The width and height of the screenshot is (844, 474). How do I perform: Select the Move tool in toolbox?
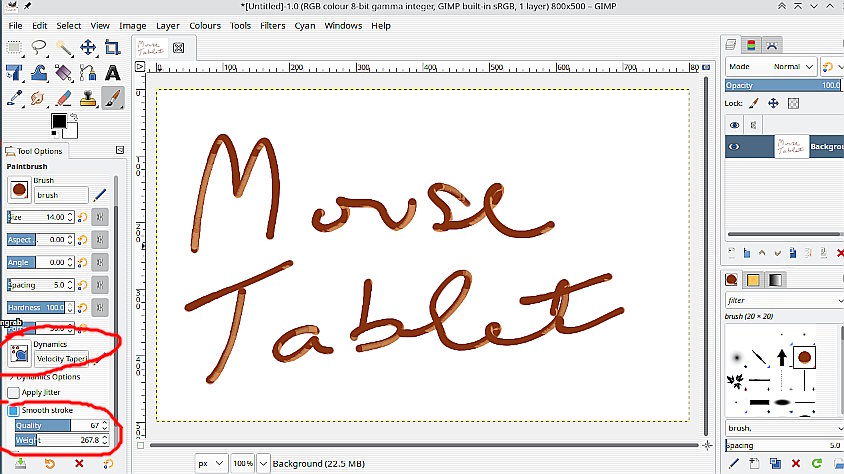[x=88, y=47]
